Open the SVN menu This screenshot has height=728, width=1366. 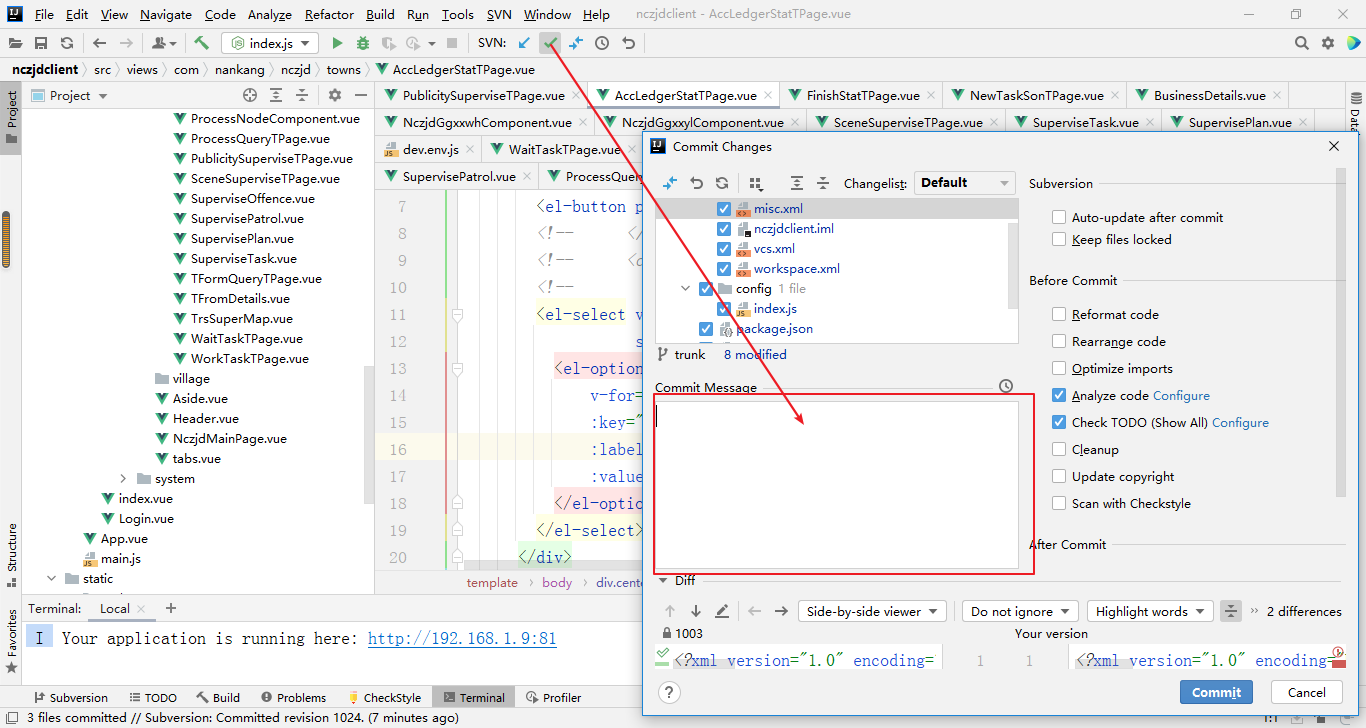499,14
